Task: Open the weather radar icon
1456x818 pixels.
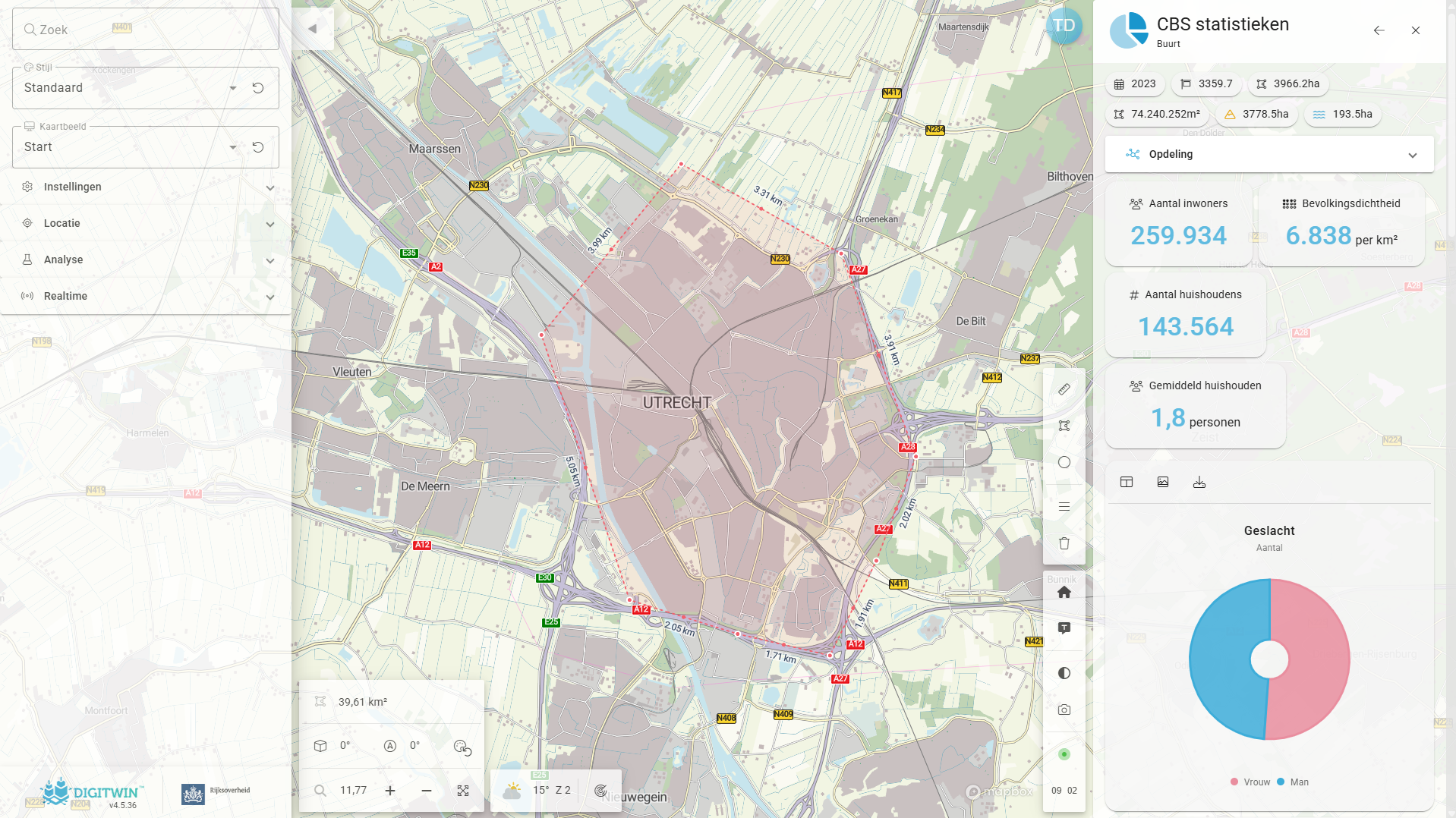Action: (x=600, y=791)
